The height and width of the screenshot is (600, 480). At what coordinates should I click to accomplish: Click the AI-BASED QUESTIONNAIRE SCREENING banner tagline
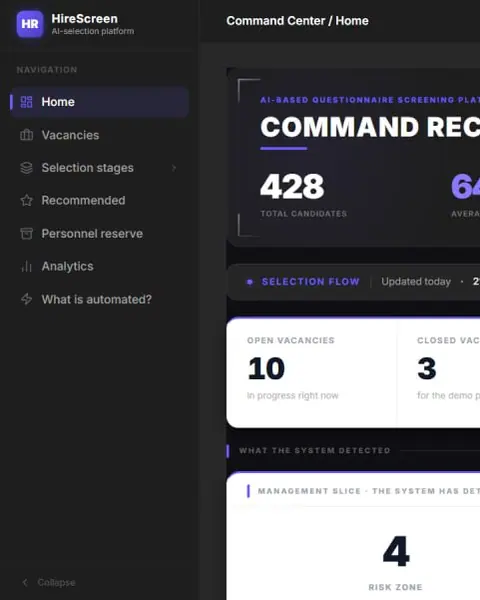pyautogui.click(x=370, y=100)
